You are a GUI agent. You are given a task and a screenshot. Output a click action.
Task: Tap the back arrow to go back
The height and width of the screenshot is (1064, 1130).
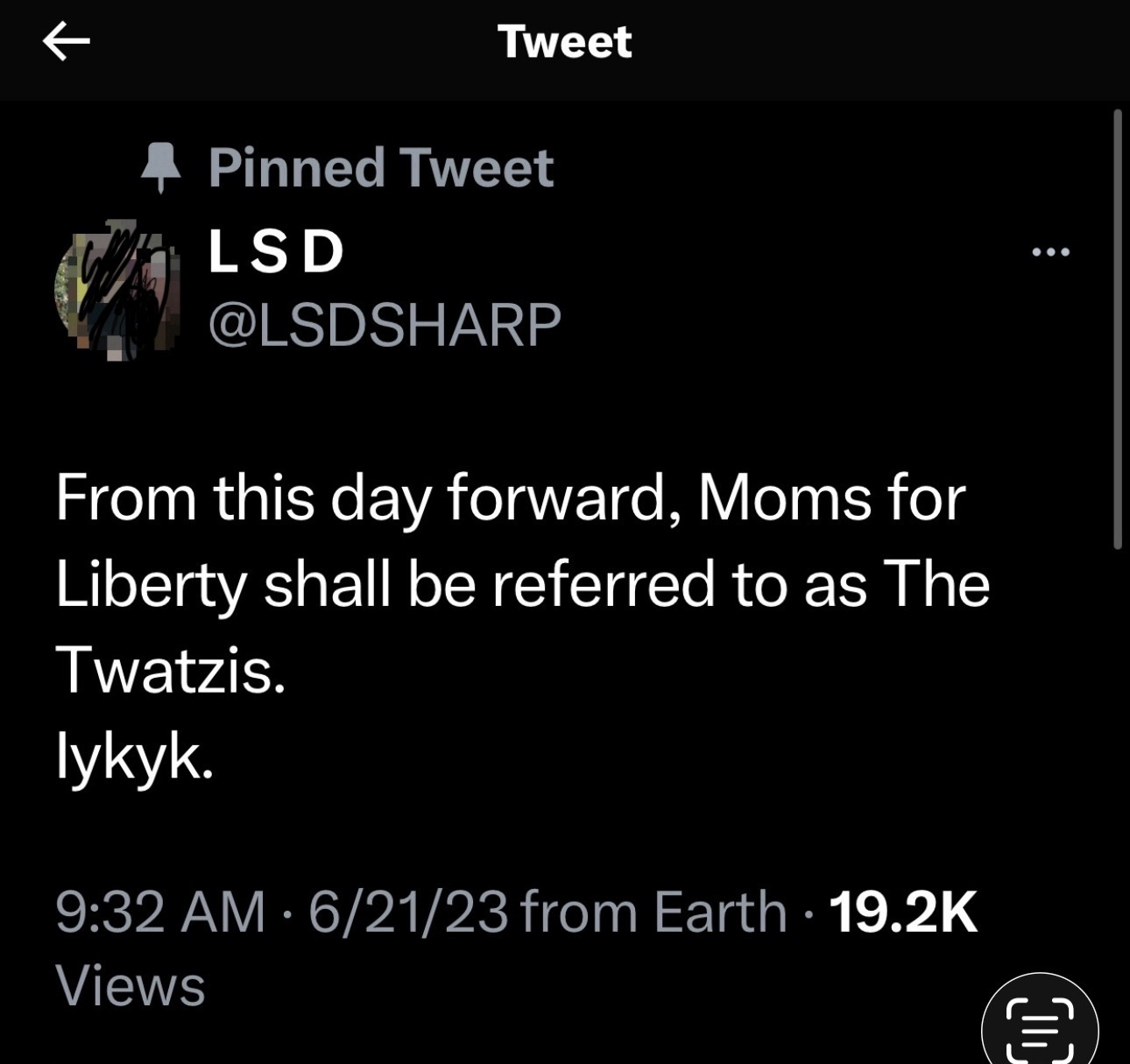tap(66, 42)
